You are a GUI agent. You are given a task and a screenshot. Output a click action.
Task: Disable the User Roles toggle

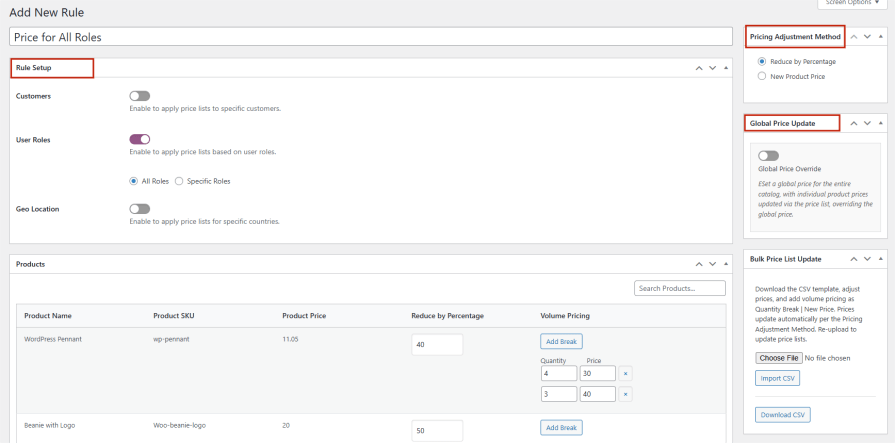[139, 140]
